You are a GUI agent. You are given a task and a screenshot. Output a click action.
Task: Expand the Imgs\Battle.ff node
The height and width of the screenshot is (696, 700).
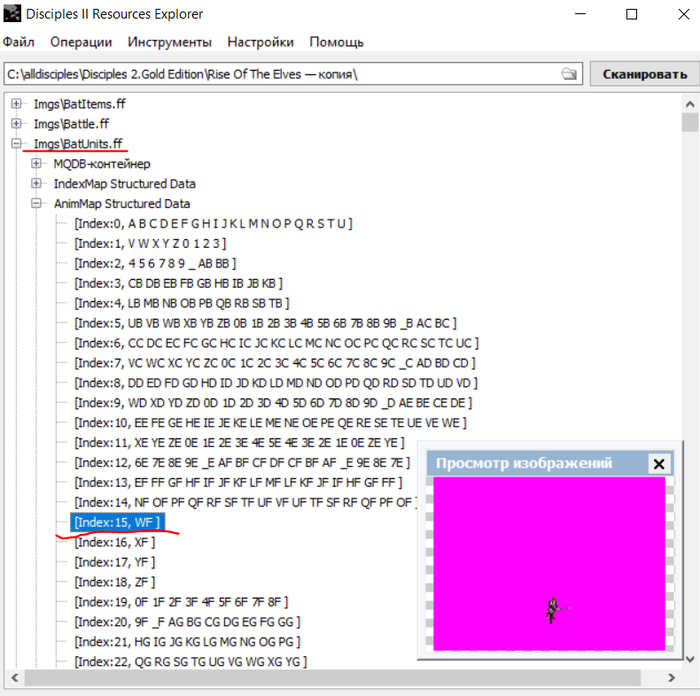pos(17,124)
